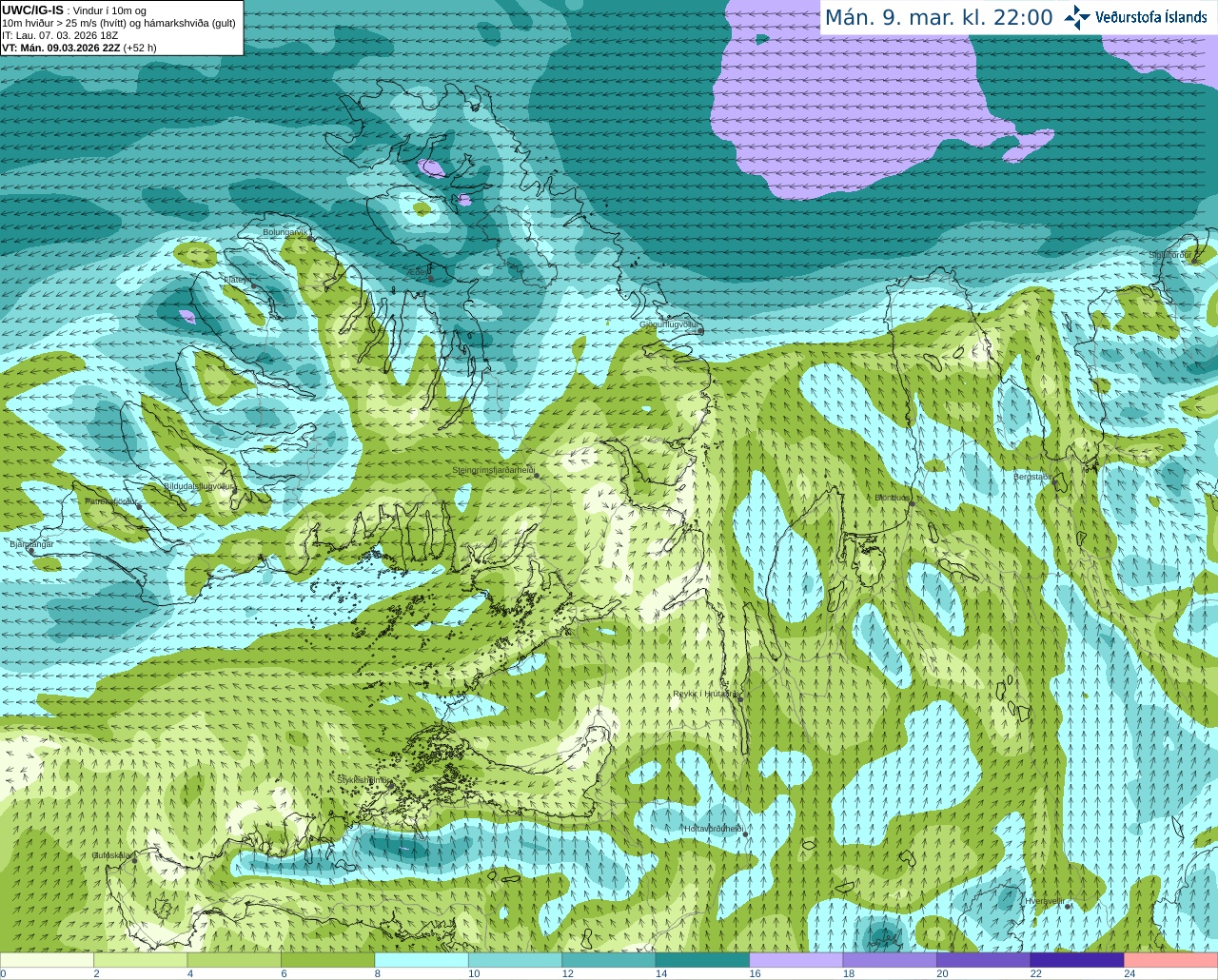Click the Veðurstofa Íslands logo

1077,17
